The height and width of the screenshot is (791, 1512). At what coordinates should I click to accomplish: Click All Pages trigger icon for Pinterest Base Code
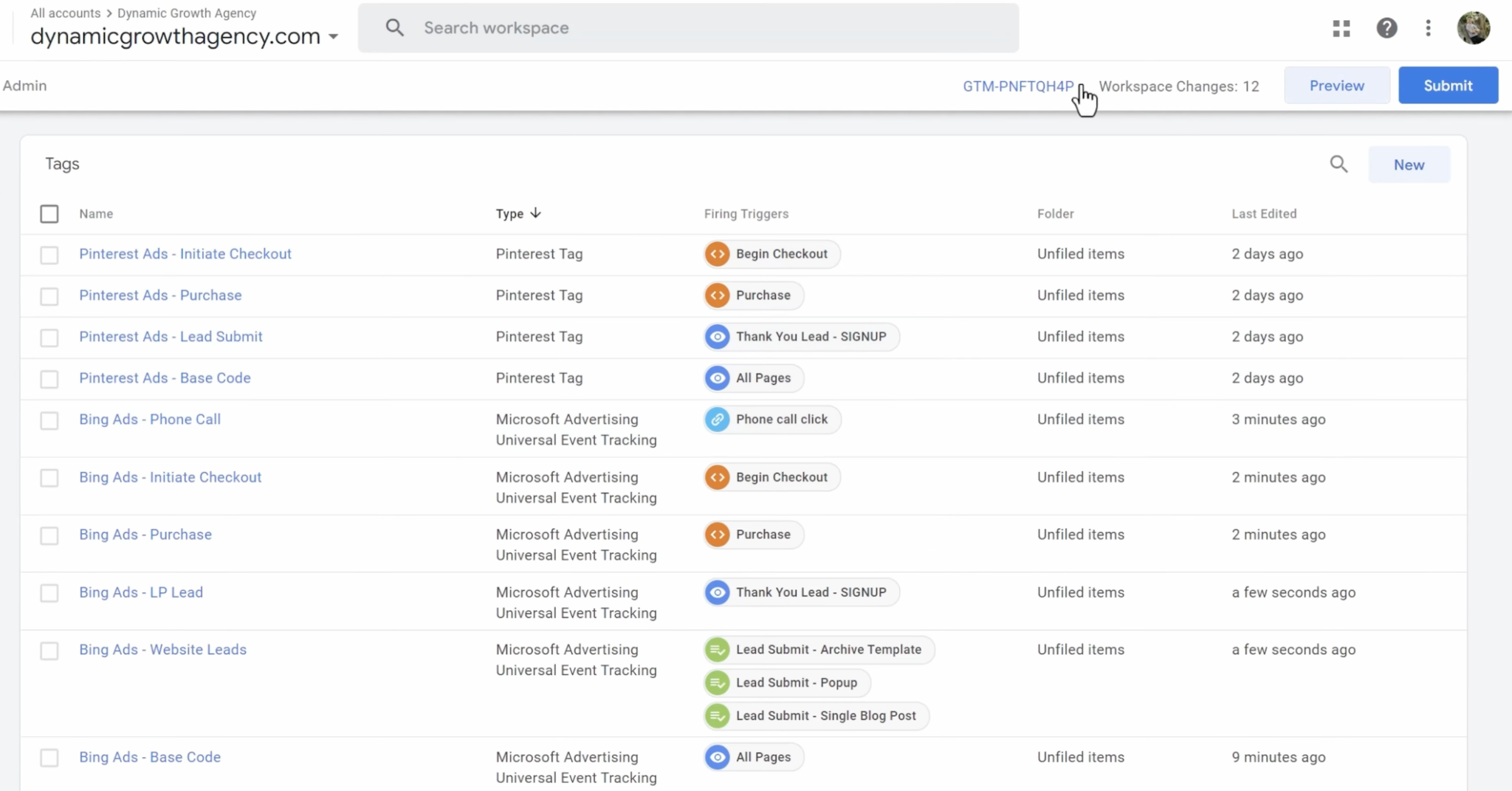pos(717,378)
